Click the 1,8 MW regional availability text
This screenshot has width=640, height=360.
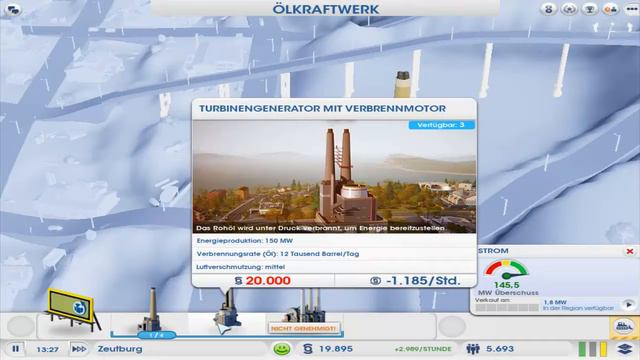coord(578,305)
